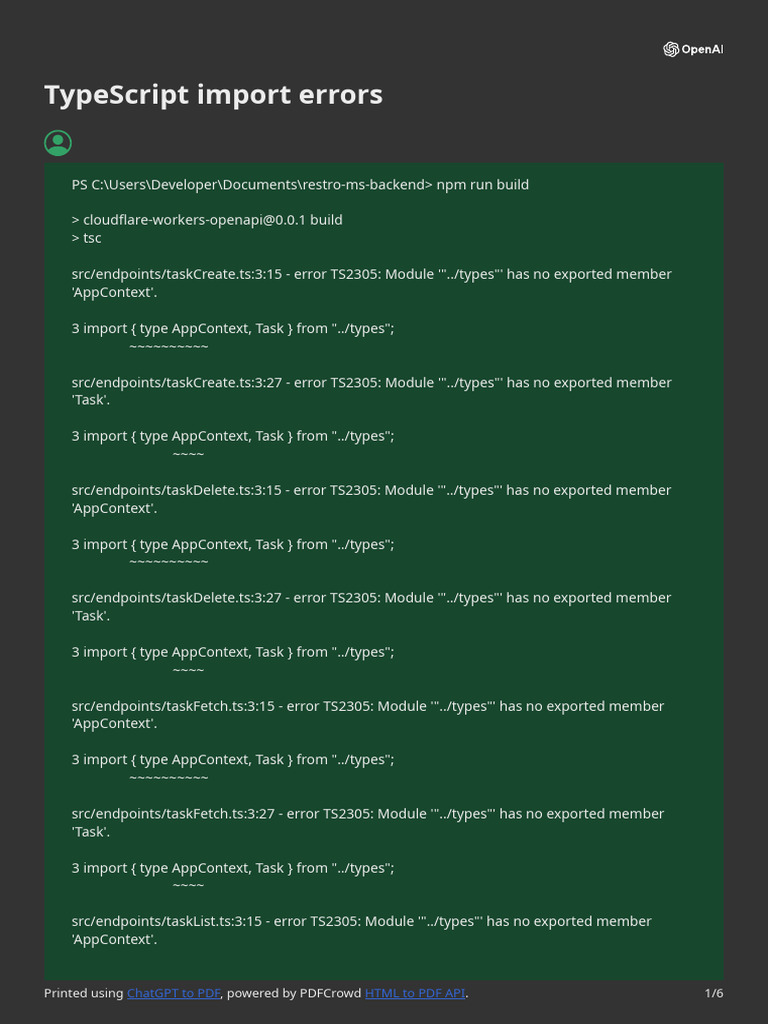Click the taskFetch.ts:3:15 error line
Image resolution: width=768 pixels, height=1024 pixels.
tap(367, 706)
